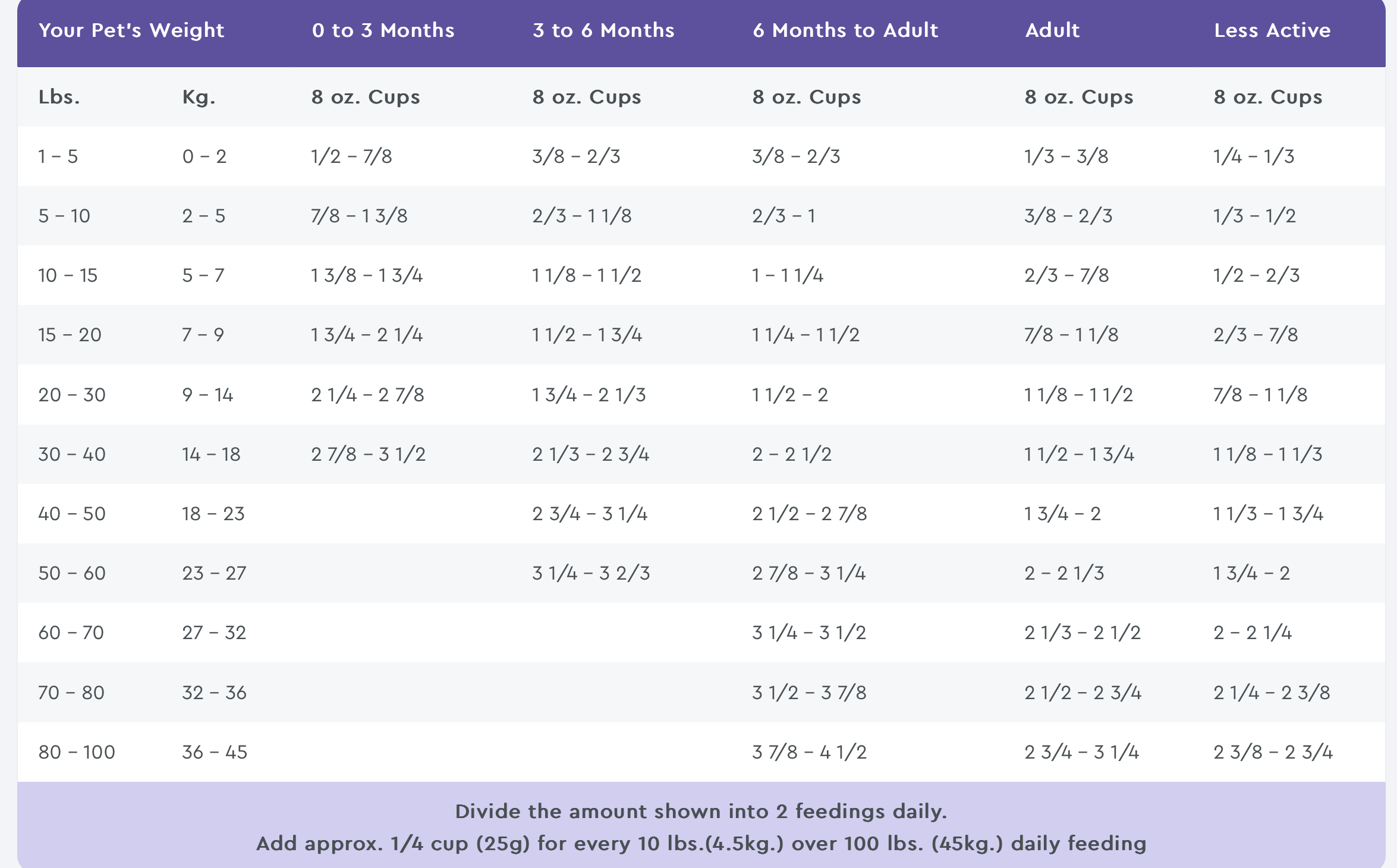The width and height of the screenshot is (1397, 868).
Task: Click the "Lbs." subheader label
Action: pos(59,97)
